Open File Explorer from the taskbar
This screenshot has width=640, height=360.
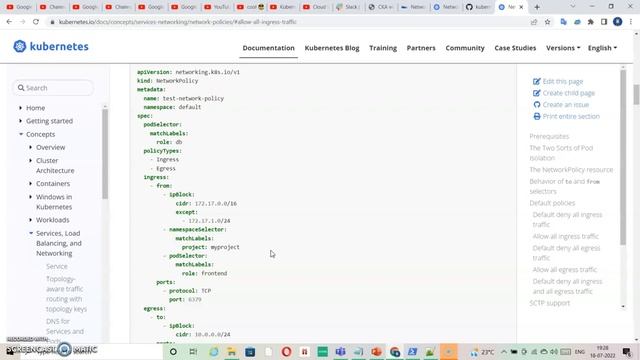coord(231,351)
